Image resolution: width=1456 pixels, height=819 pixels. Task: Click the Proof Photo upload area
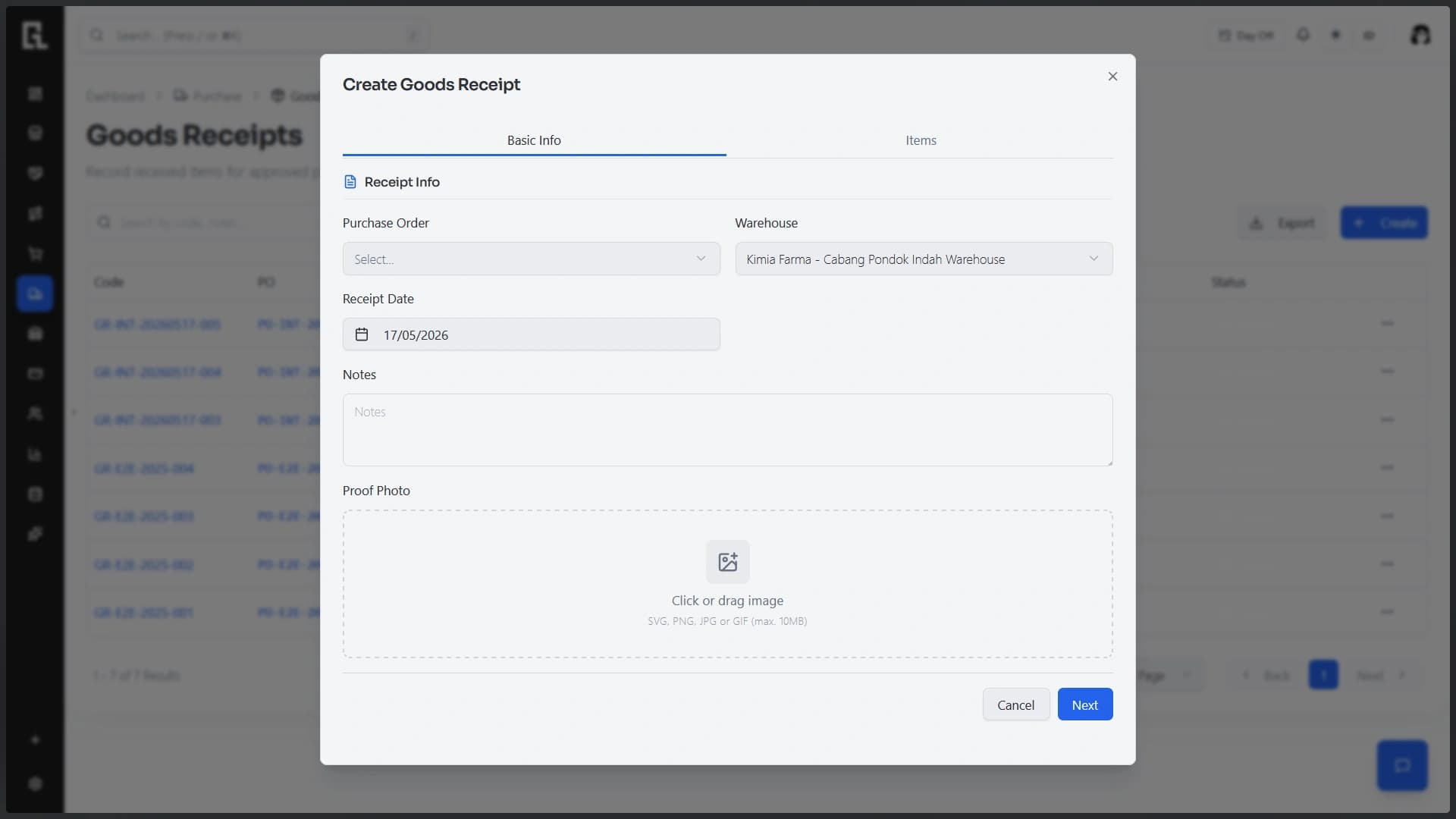(727, 583)
